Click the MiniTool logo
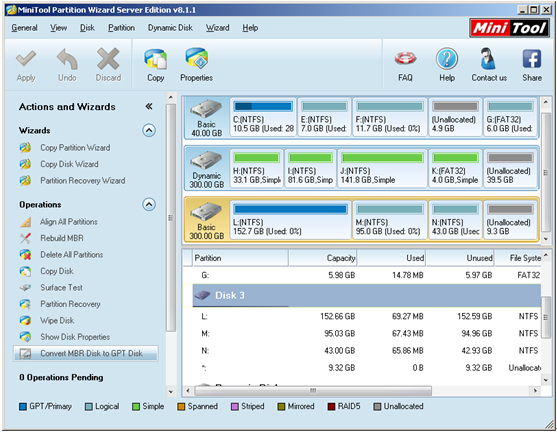This screenshot has width=557, height=432. click(509, 28)
